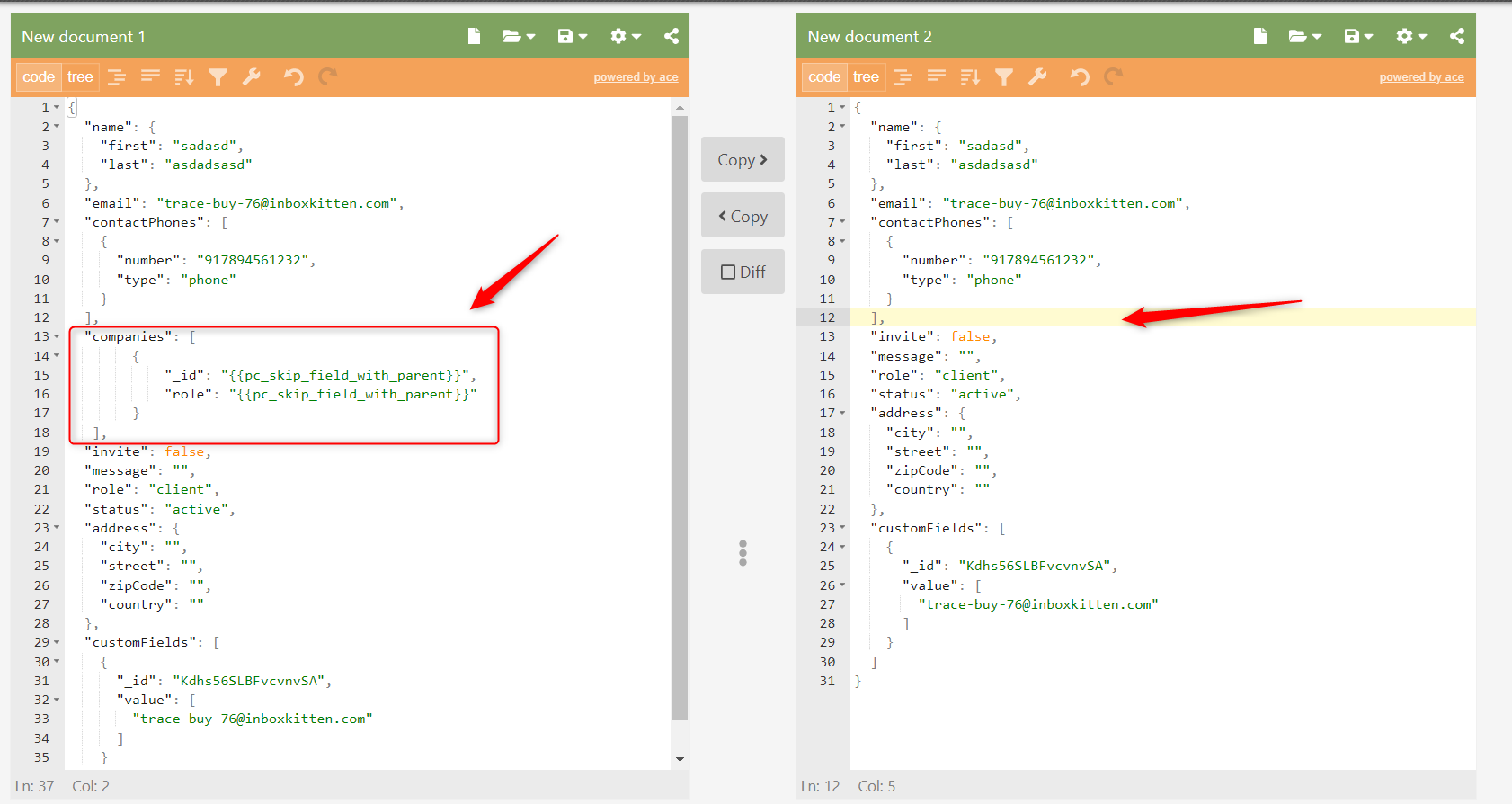Collapse customFields fold in right editor line 23

[842, 528]
